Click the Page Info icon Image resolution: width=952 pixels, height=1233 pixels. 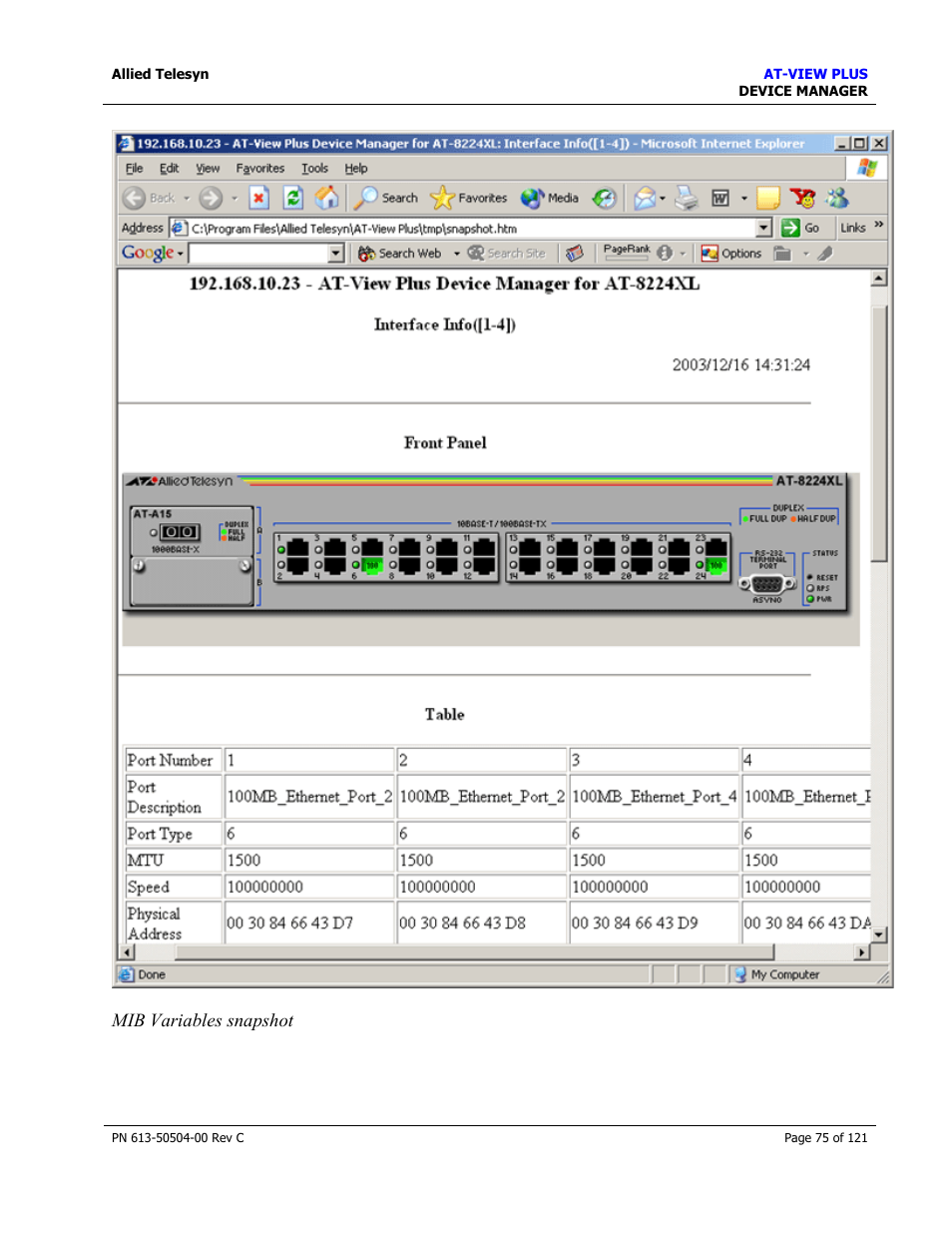(x=665, y=254)
